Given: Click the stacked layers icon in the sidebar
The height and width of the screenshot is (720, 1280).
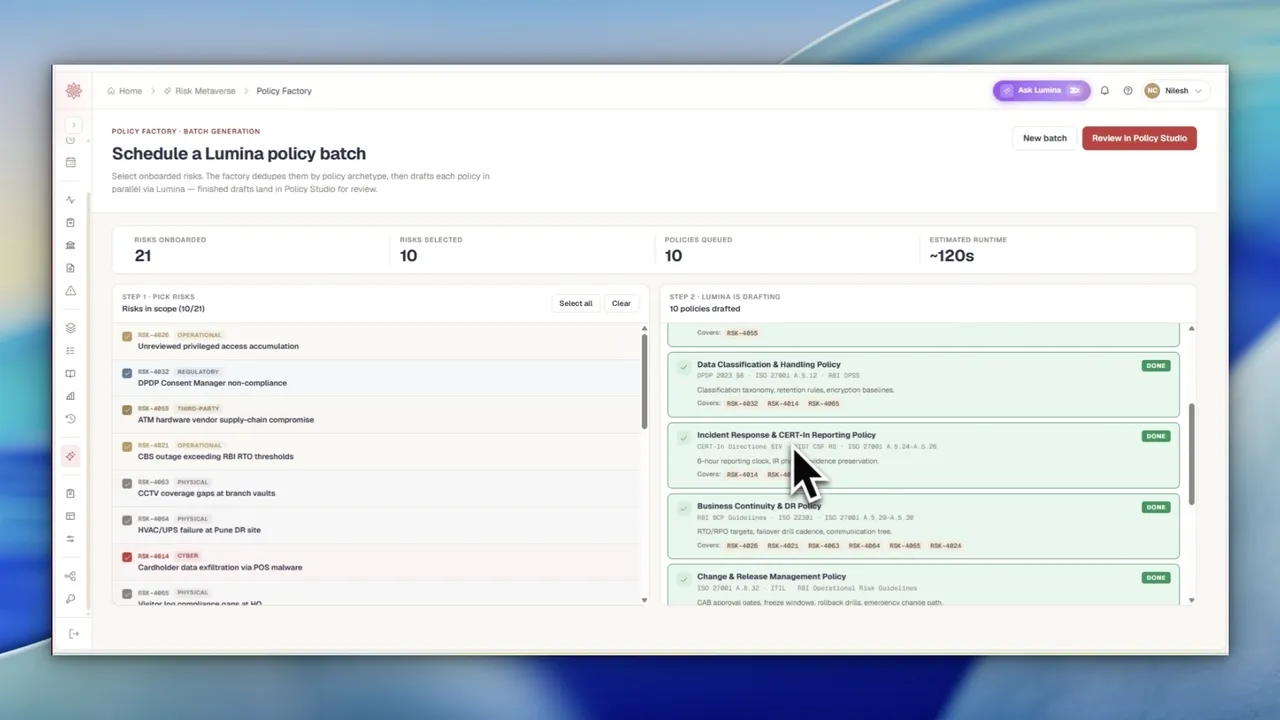Looking at the screenshot, I should click(x=70, y=328).
